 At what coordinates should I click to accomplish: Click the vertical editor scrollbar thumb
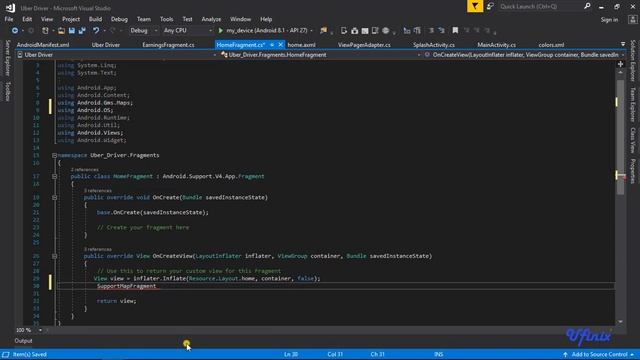coord(620,137)
